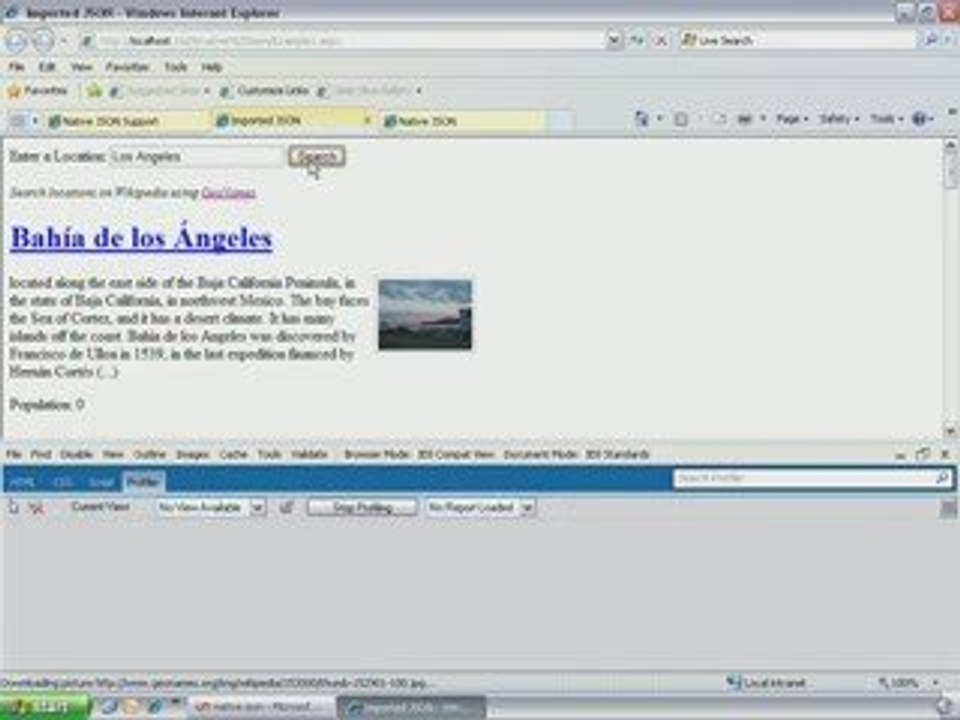Open the Favorites star button
This screenshot has width=960, height=720.
coord(38,91)
